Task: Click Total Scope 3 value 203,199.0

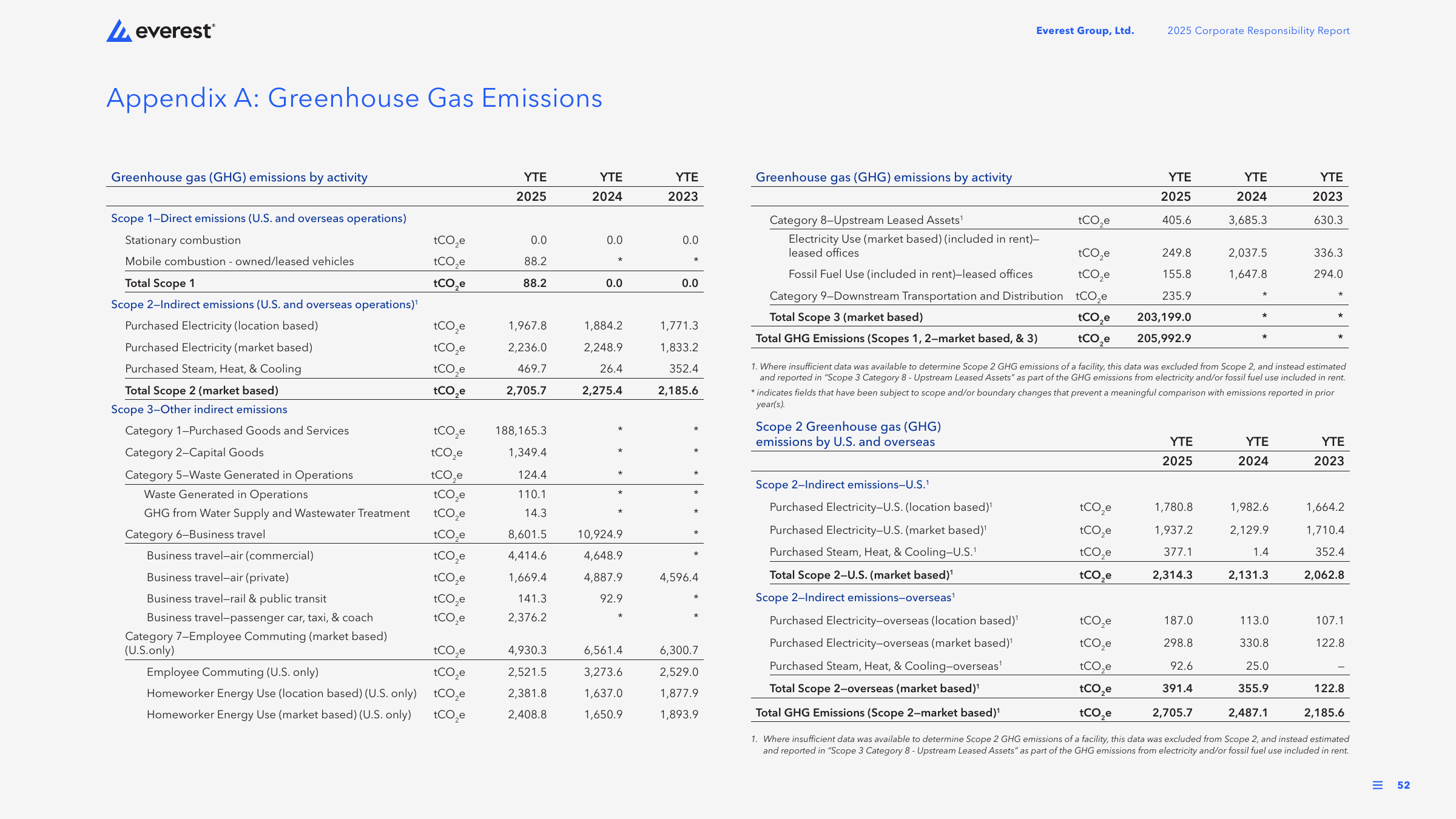Action: click(x=1164, y=317)
